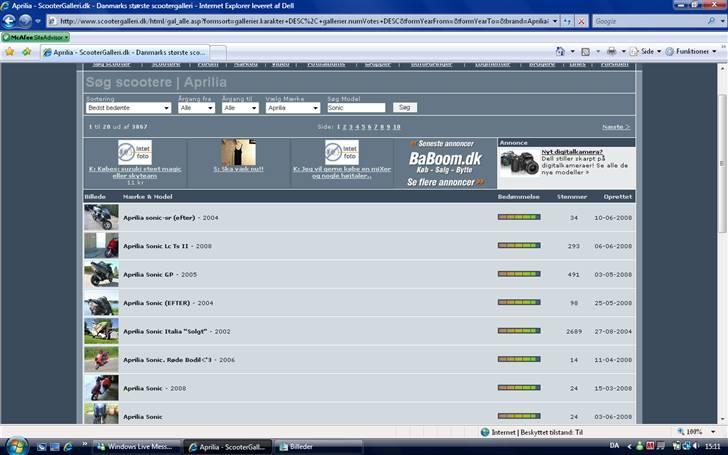Screen dimensions: 728x455
Task: Expand the Årgang til dropdown
Action: pyautogui.click(x=240, y=107)
